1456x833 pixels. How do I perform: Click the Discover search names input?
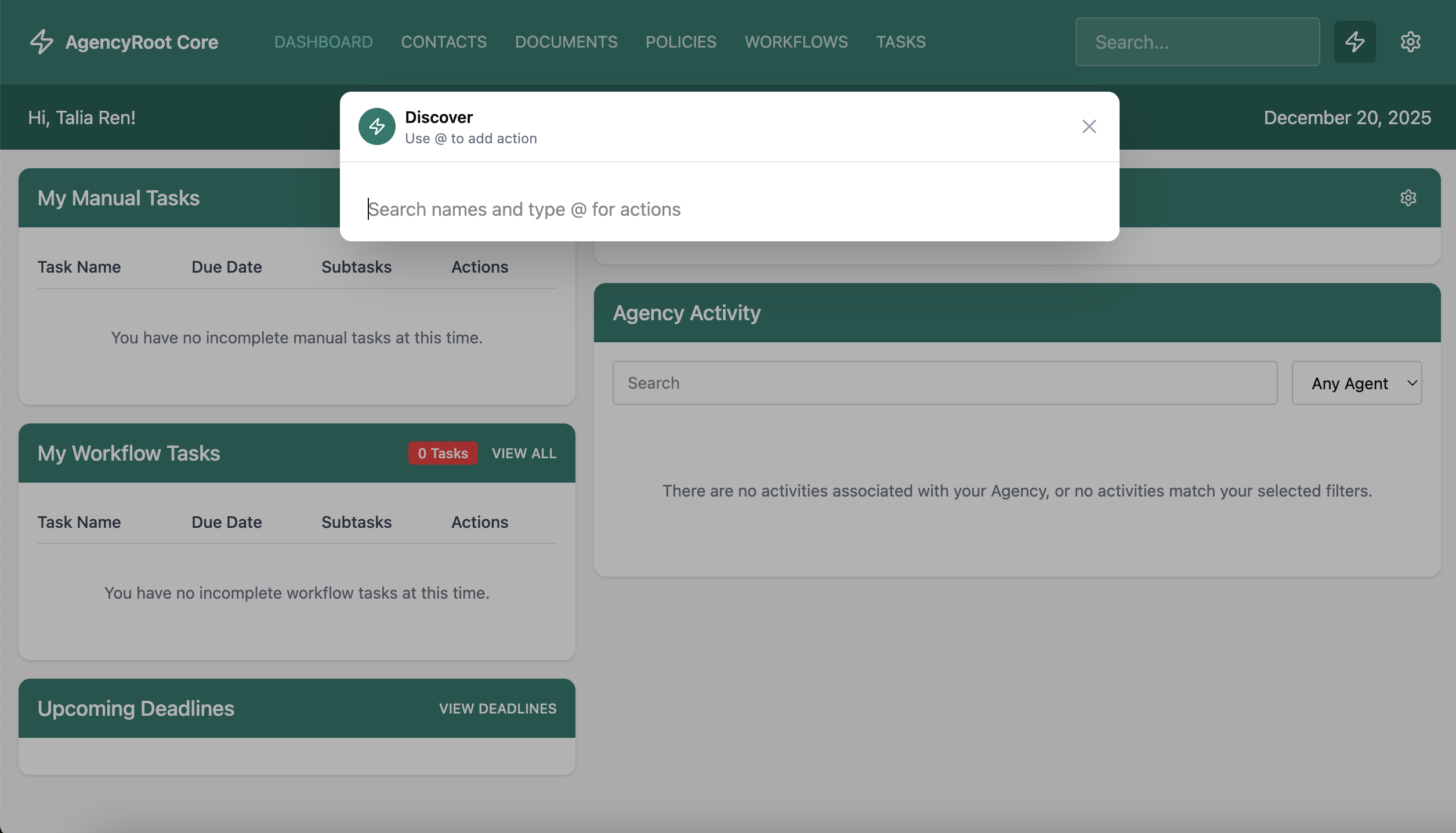pyautogui.click(x=729, y=209)
